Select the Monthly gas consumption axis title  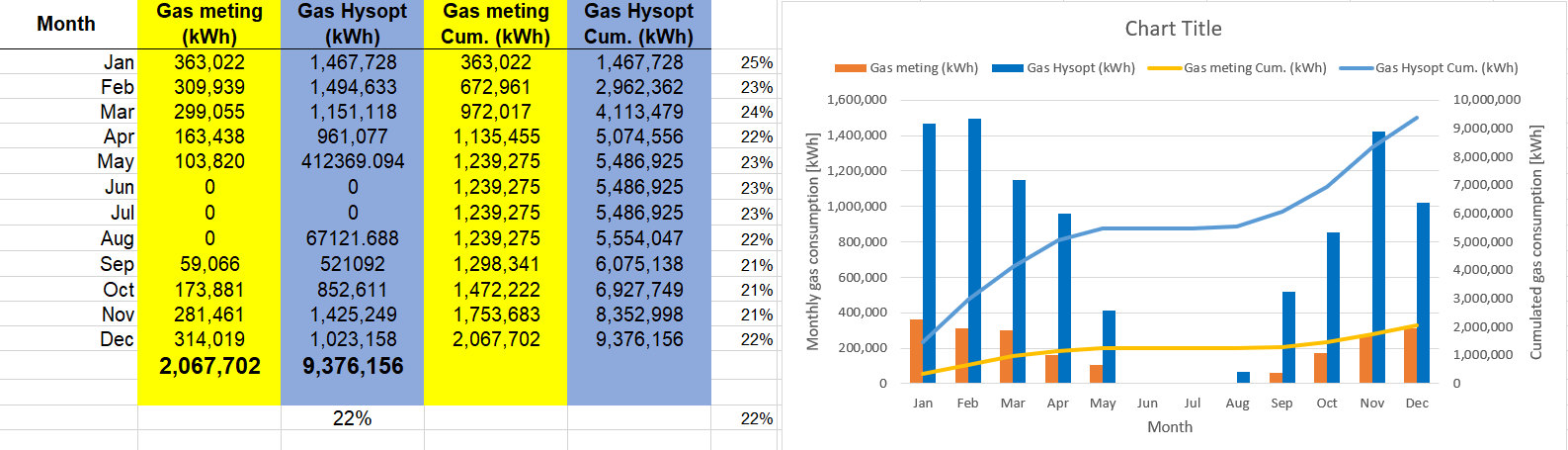click(x=813, y=241)
